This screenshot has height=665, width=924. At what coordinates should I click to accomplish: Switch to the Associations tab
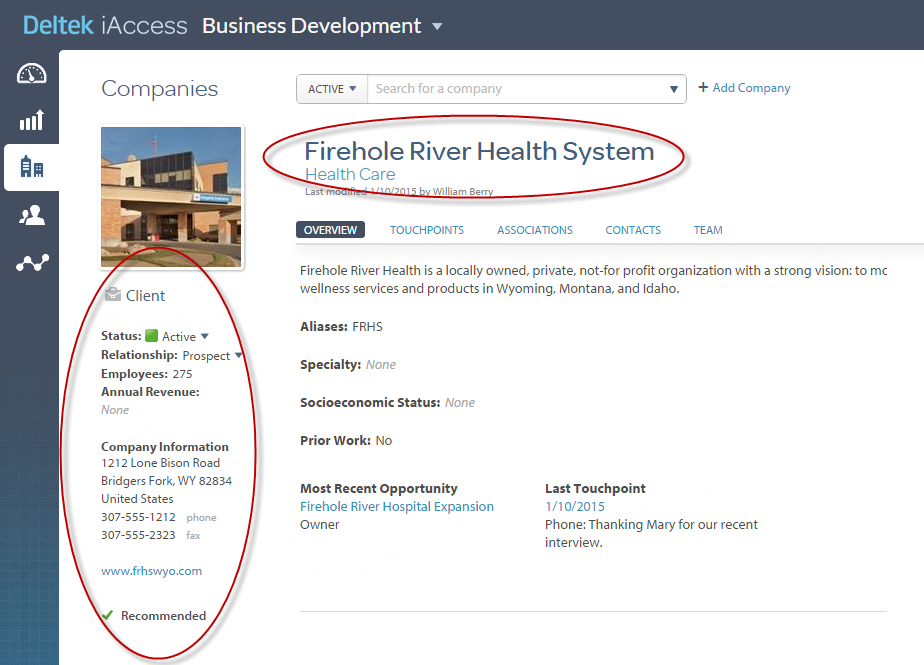tap(535, 230)
